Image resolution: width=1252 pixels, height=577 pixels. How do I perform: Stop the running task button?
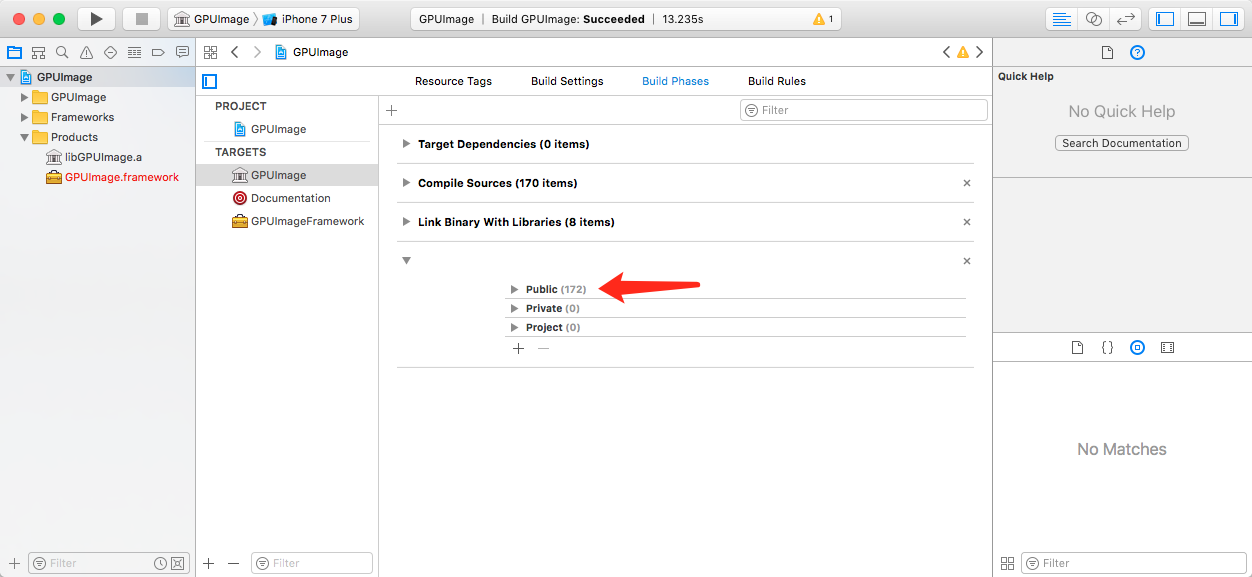pos(141,19)
